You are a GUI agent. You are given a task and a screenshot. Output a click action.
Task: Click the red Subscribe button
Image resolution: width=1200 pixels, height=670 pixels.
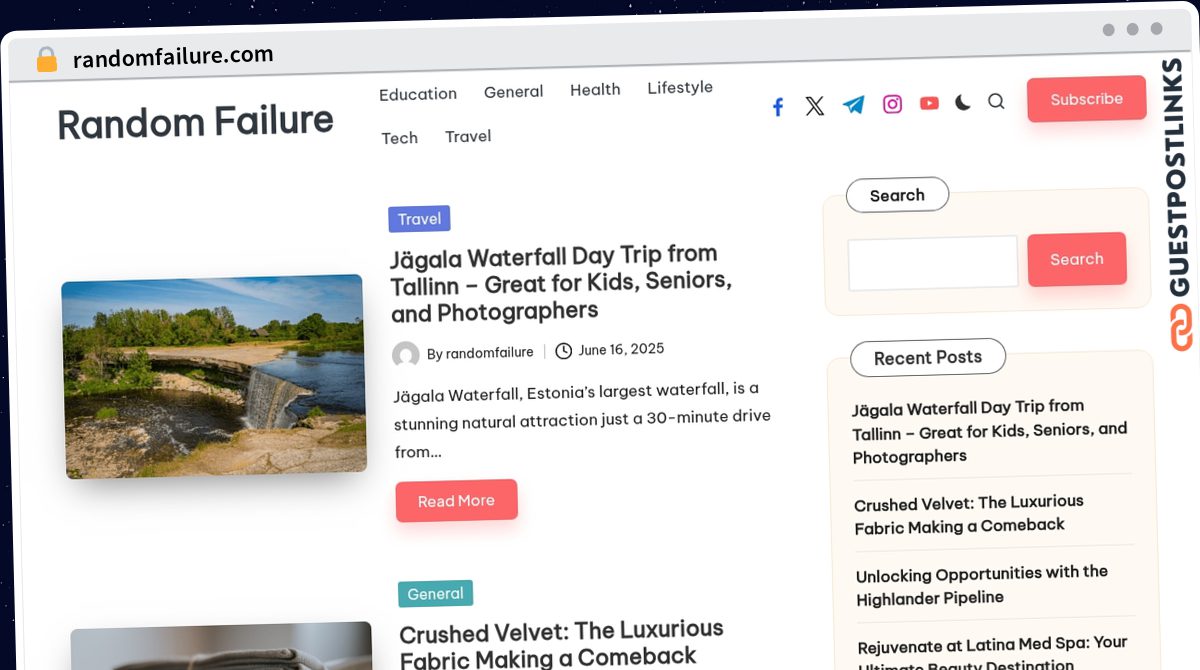(x=1086, y=99)
